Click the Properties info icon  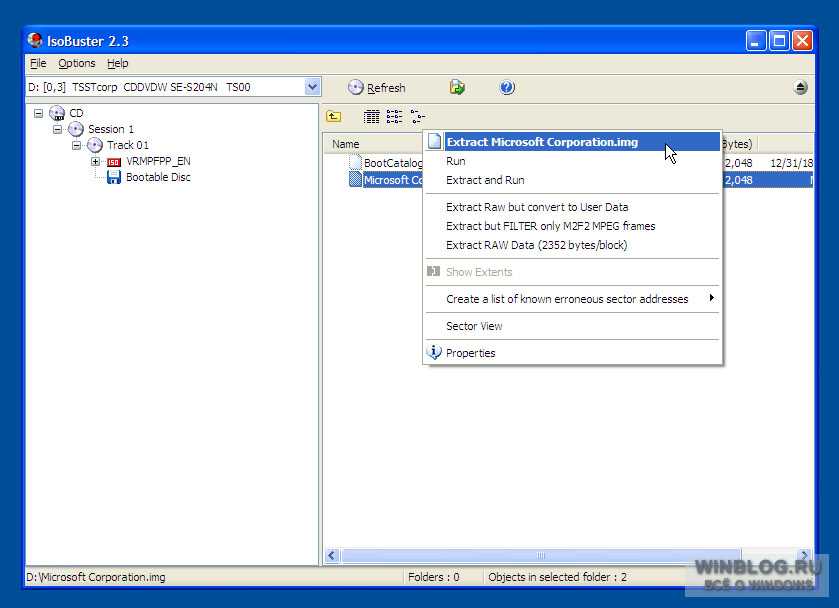434,352
